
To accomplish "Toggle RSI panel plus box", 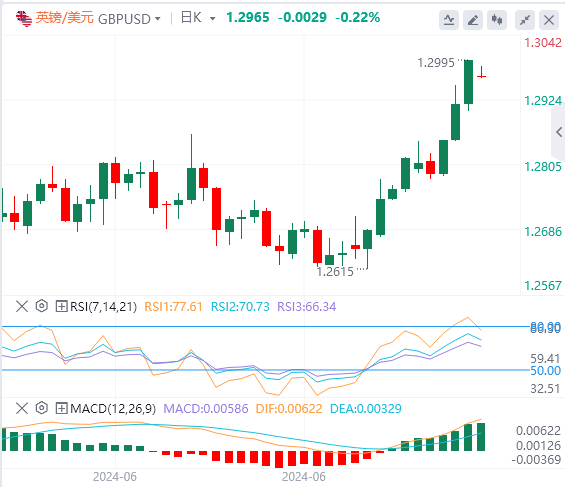I will [61, 307].
